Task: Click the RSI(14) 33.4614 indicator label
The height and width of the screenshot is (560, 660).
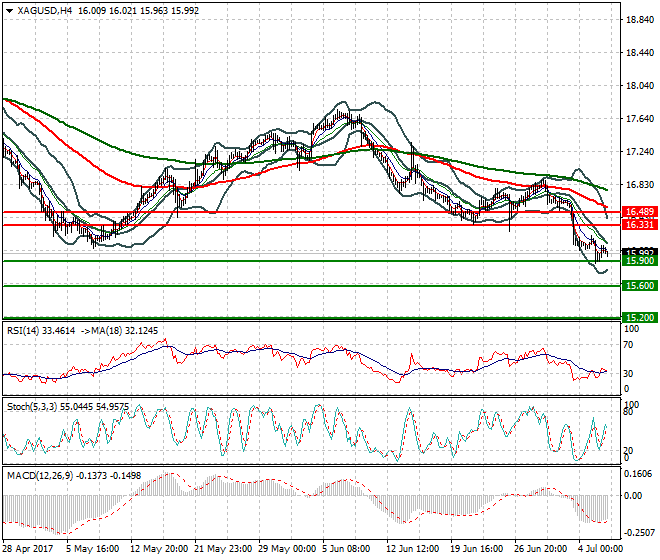Action: pos(41,331)
